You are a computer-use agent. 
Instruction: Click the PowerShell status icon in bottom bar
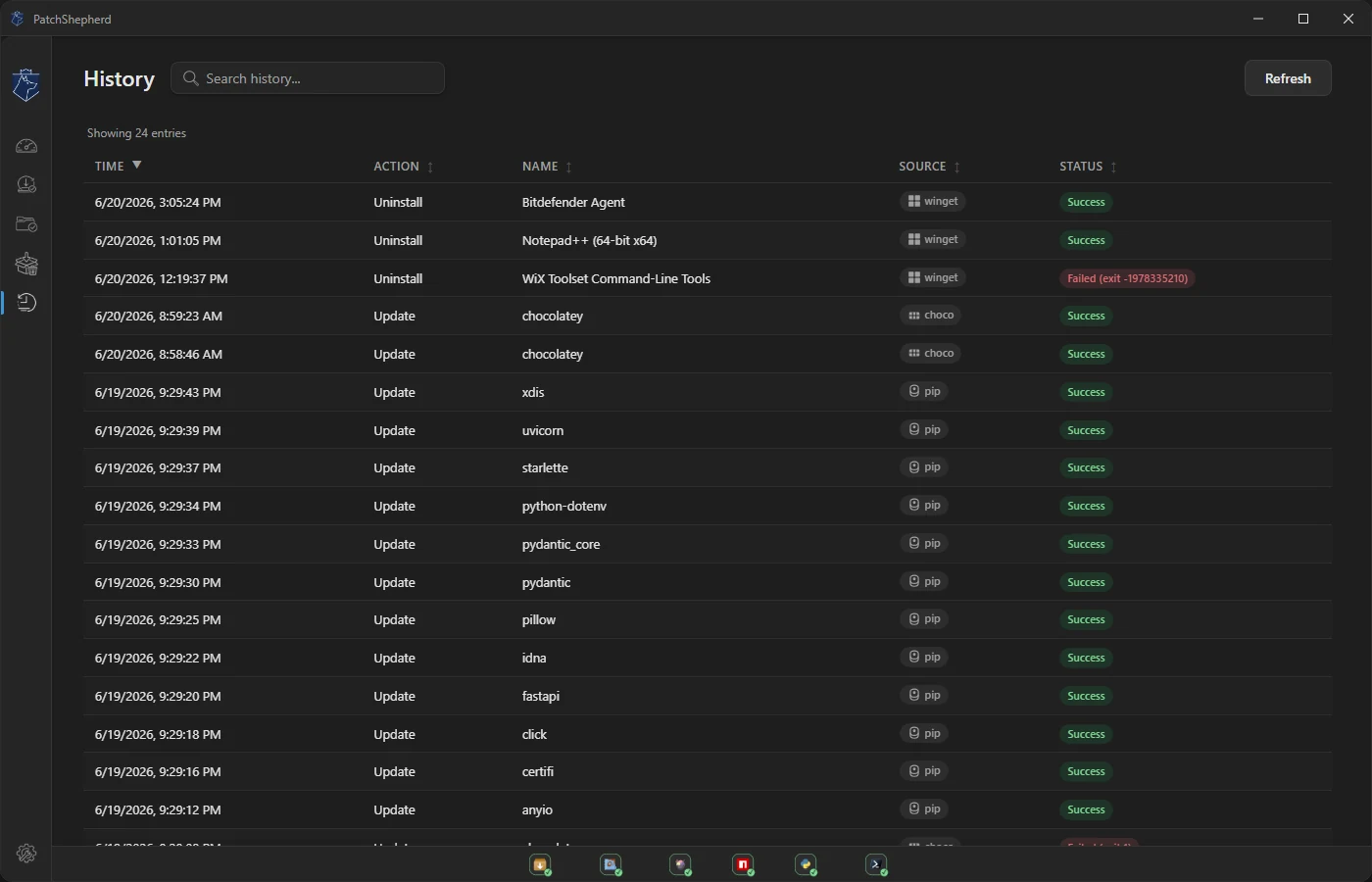(876, 864)
